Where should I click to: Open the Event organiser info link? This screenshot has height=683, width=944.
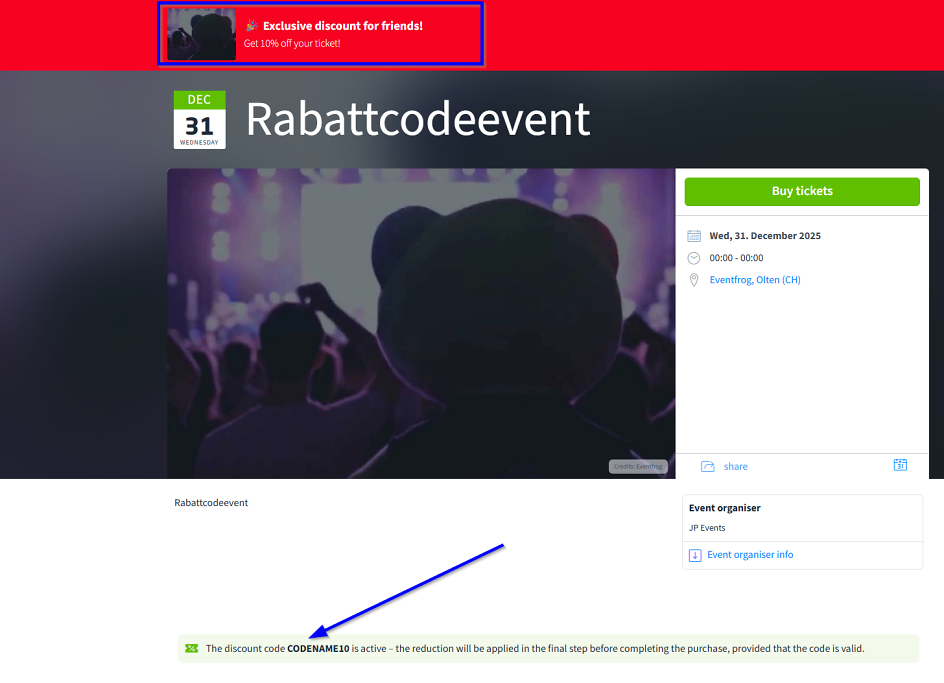(749, 555)
